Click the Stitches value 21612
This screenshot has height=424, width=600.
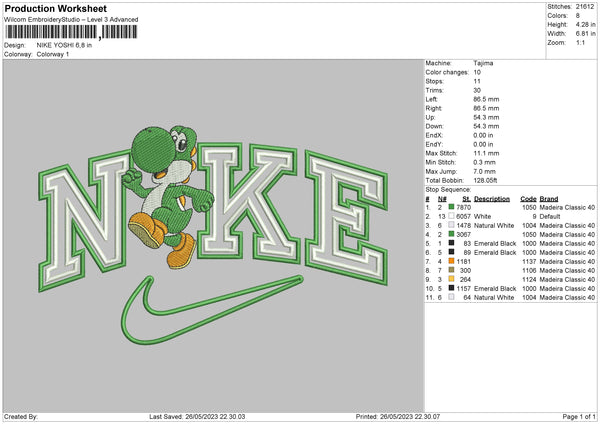tap(585, 7)
